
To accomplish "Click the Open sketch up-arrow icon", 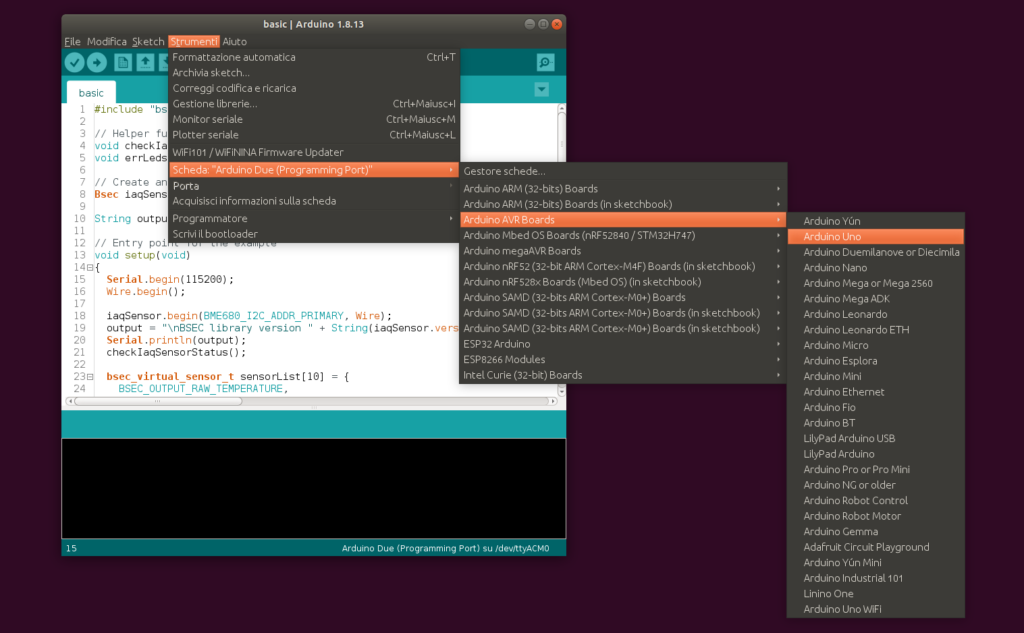I will coord(145,62).
